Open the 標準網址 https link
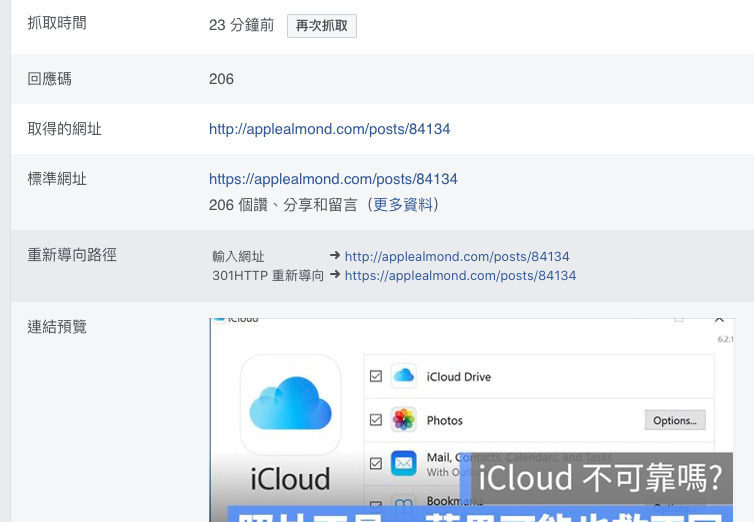This screenshot has width=754, height=522. tap(333, 179)
